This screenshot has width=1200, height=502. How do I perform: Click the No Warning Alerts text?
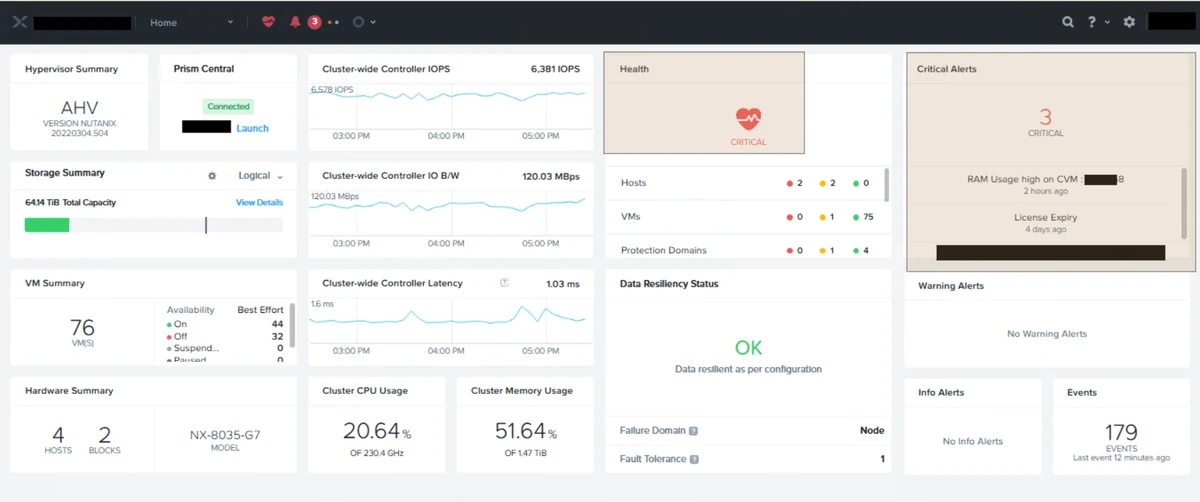pos(1047,334)
